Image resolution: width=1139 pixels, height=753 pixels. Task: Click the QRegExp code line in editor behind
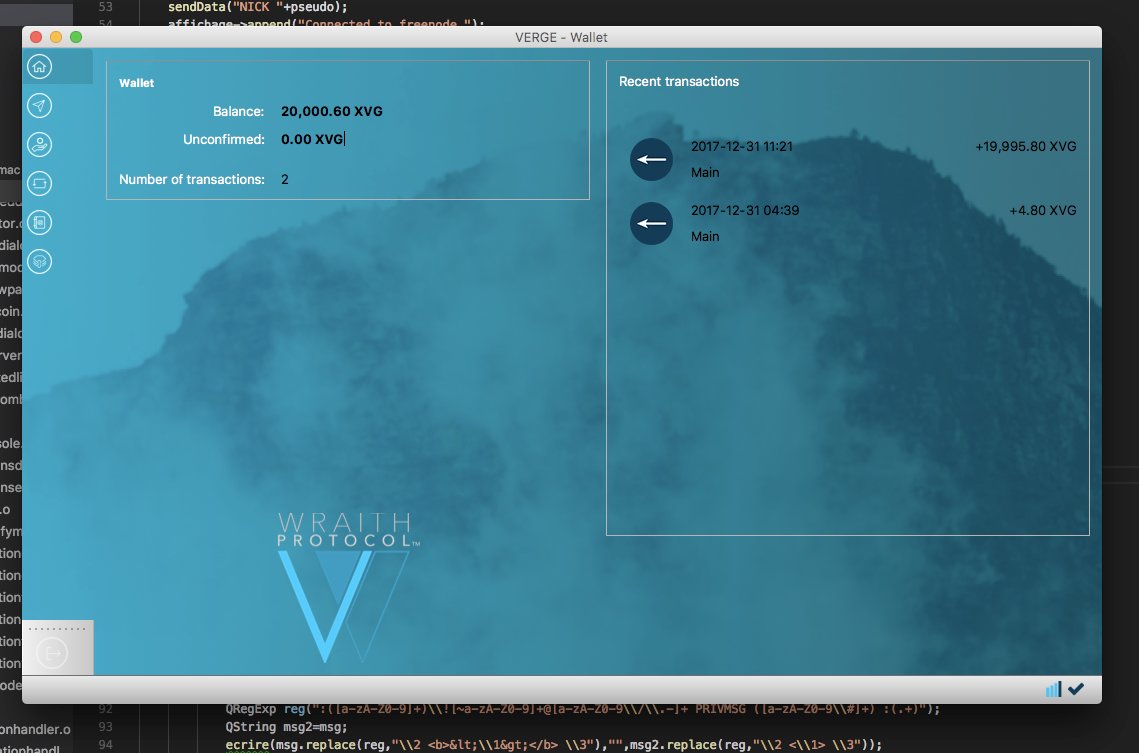click(583, 709)
